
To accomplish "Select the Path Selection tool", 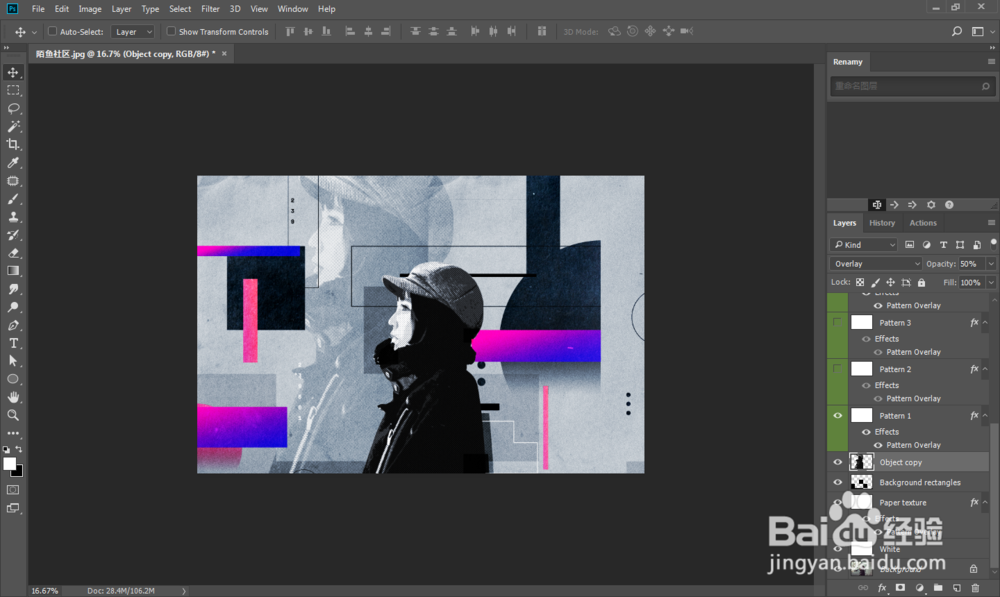I will tap(13, 361).
